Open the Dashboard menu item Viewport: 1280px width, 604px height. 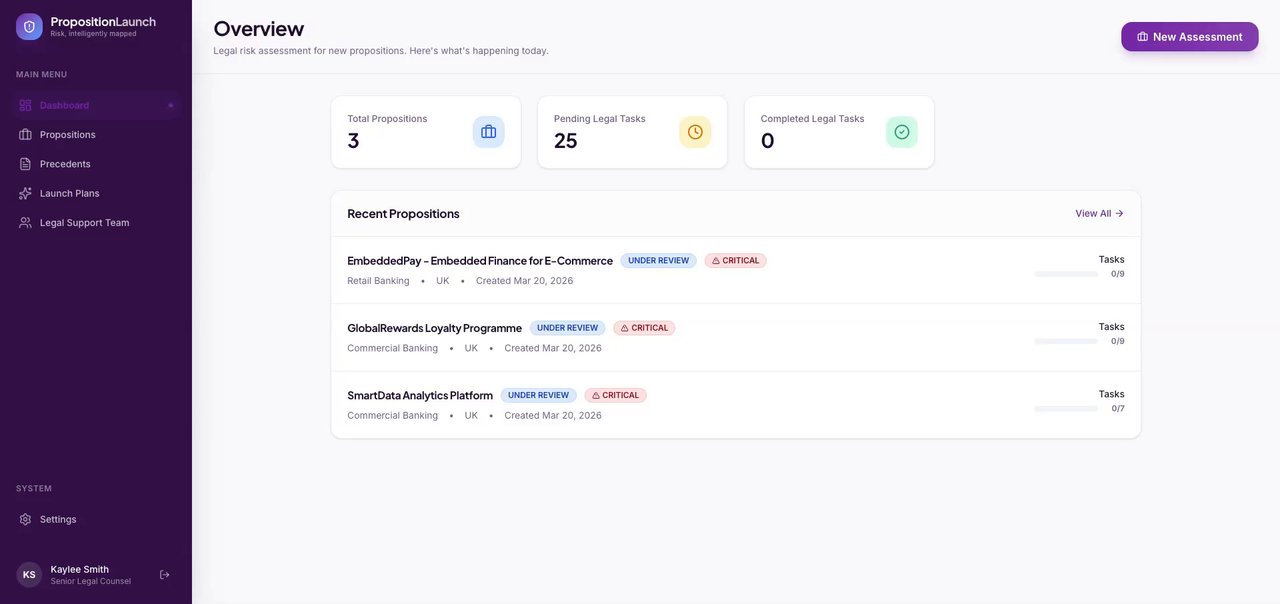click(64, 105)
